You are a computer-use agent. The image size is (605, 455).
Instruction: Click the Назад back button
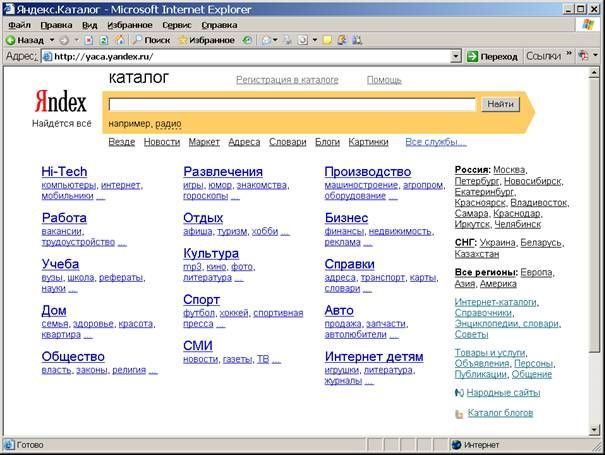[24, 40]
